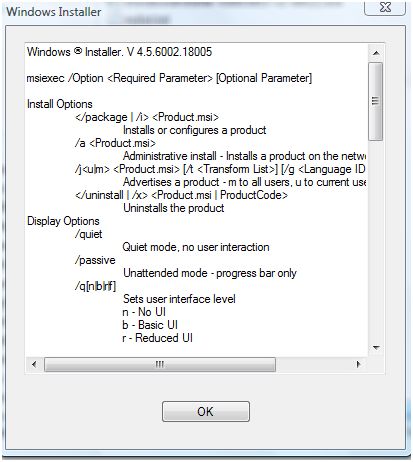Click 'Installs or configures a product' text
The height and width of the screenshot is (462, 413).
pos(195,130)
